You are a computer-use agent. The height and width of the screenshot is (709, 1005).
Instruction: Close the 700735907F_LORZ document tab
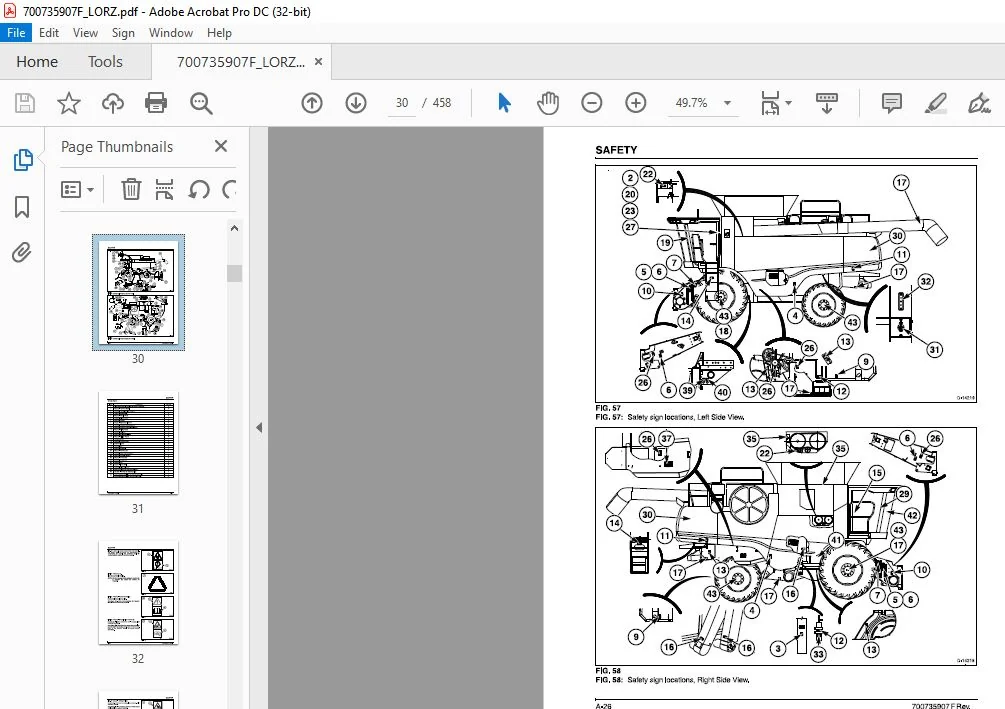(x=319, y=62)
